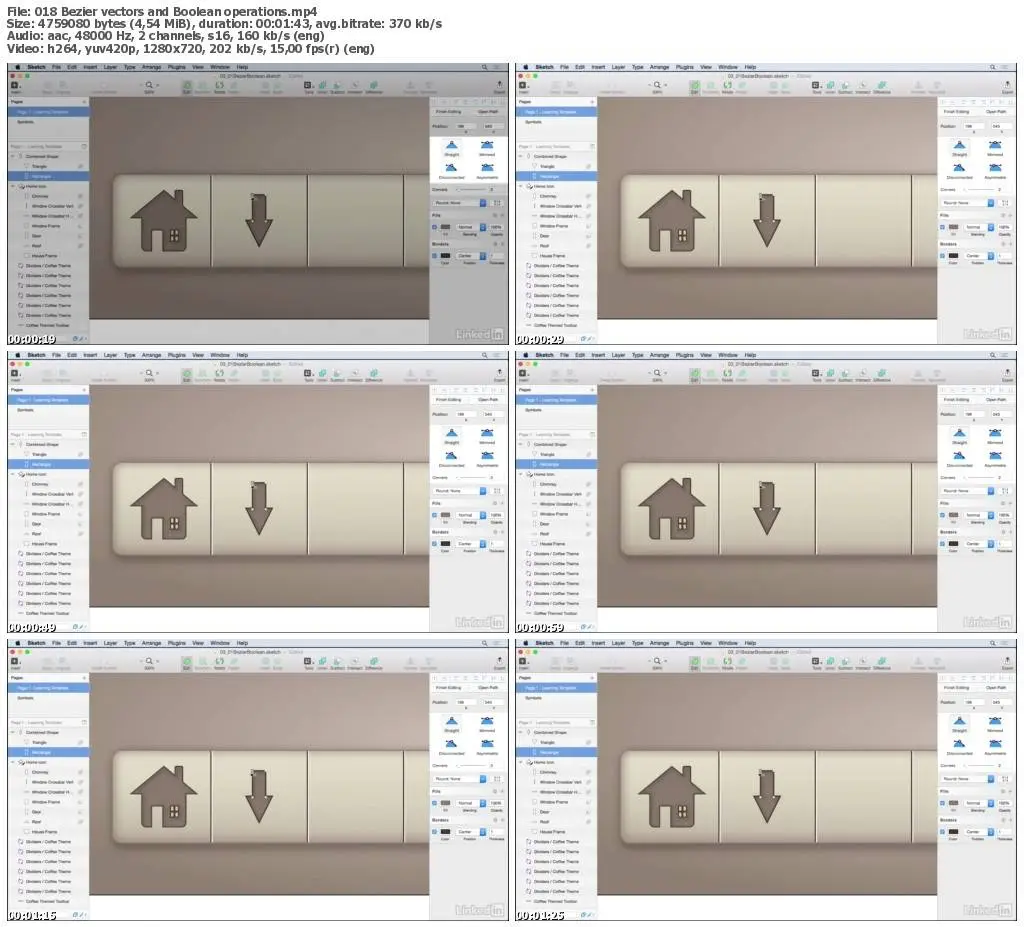The image size is (1024, 927).
Task: Click Difference boolean icon in 00:00:49 frame
Action: (x=374, y=373)
